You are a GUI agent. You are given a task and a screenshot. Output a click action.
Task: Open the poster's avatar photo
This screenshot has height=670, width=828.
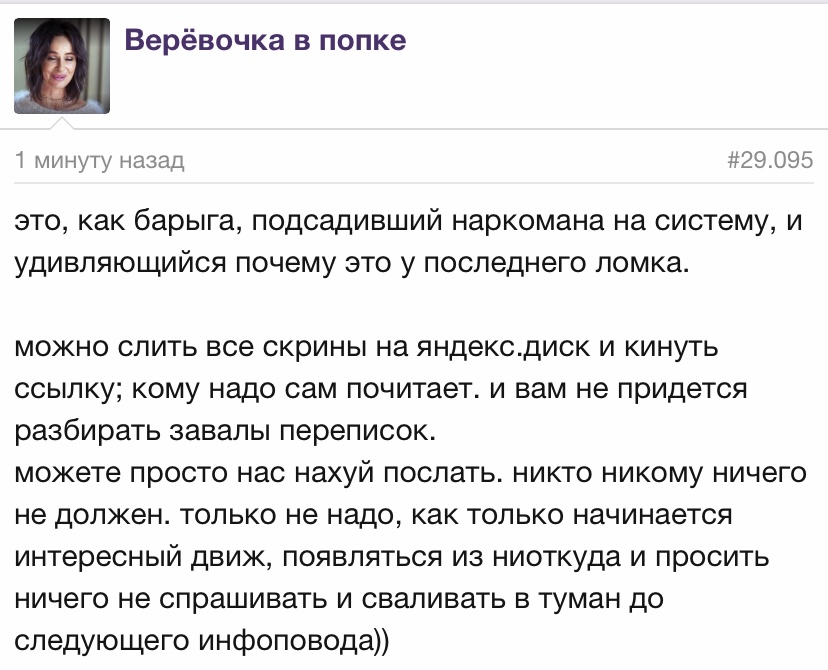62,66
